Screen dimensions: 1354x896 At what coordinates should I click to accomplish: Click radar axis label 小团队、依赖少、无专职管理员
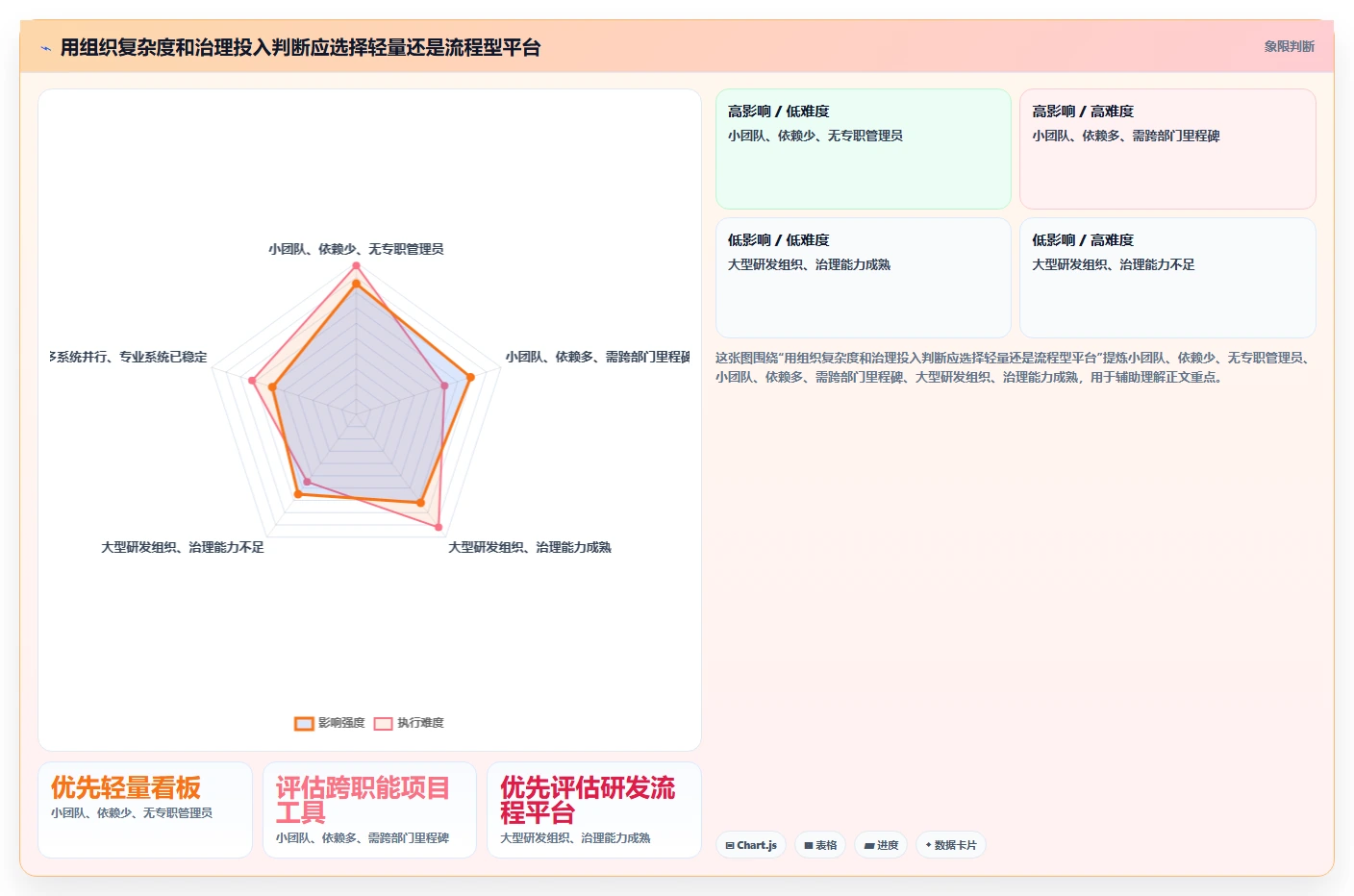point(356,249)
